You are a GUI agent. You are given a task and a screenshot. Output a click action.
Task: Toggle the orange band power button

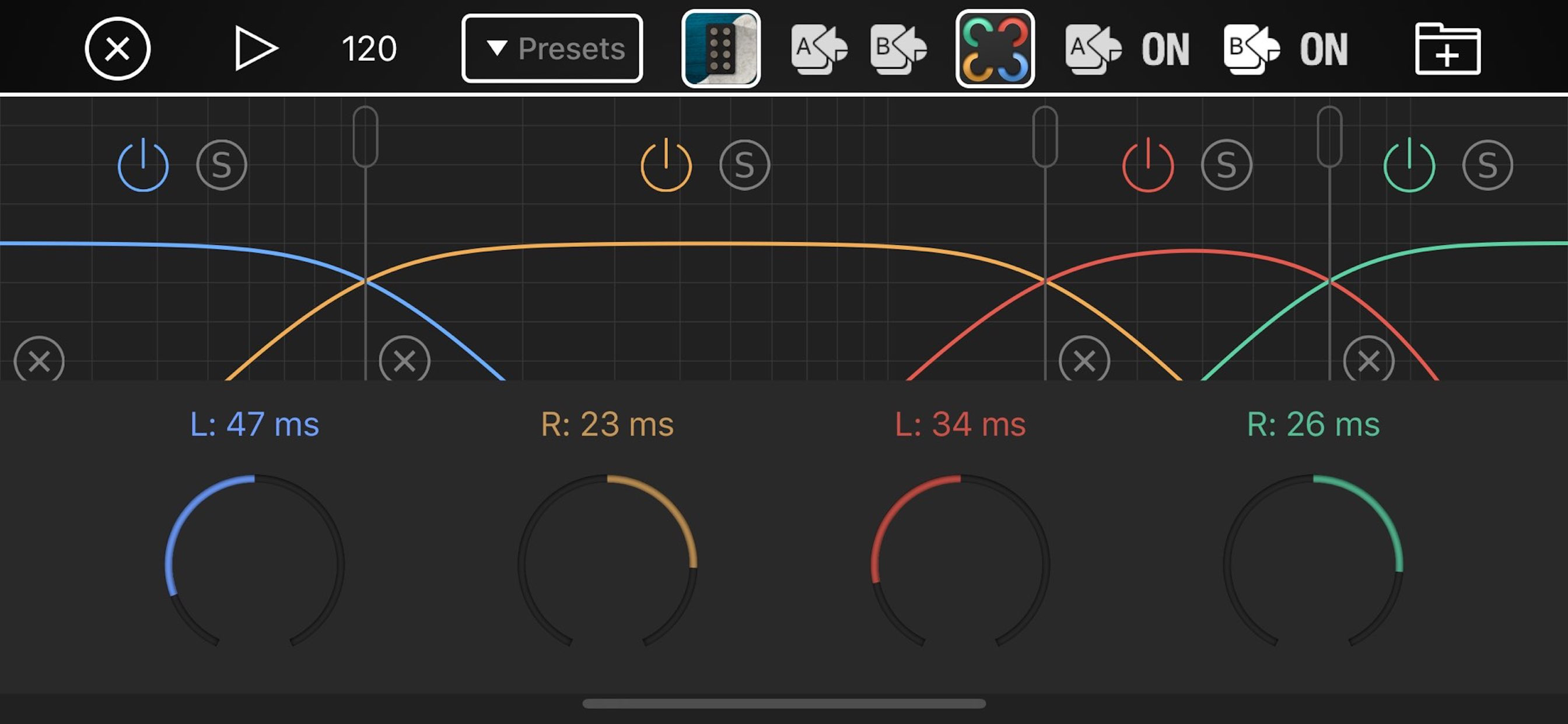point(666,165)
